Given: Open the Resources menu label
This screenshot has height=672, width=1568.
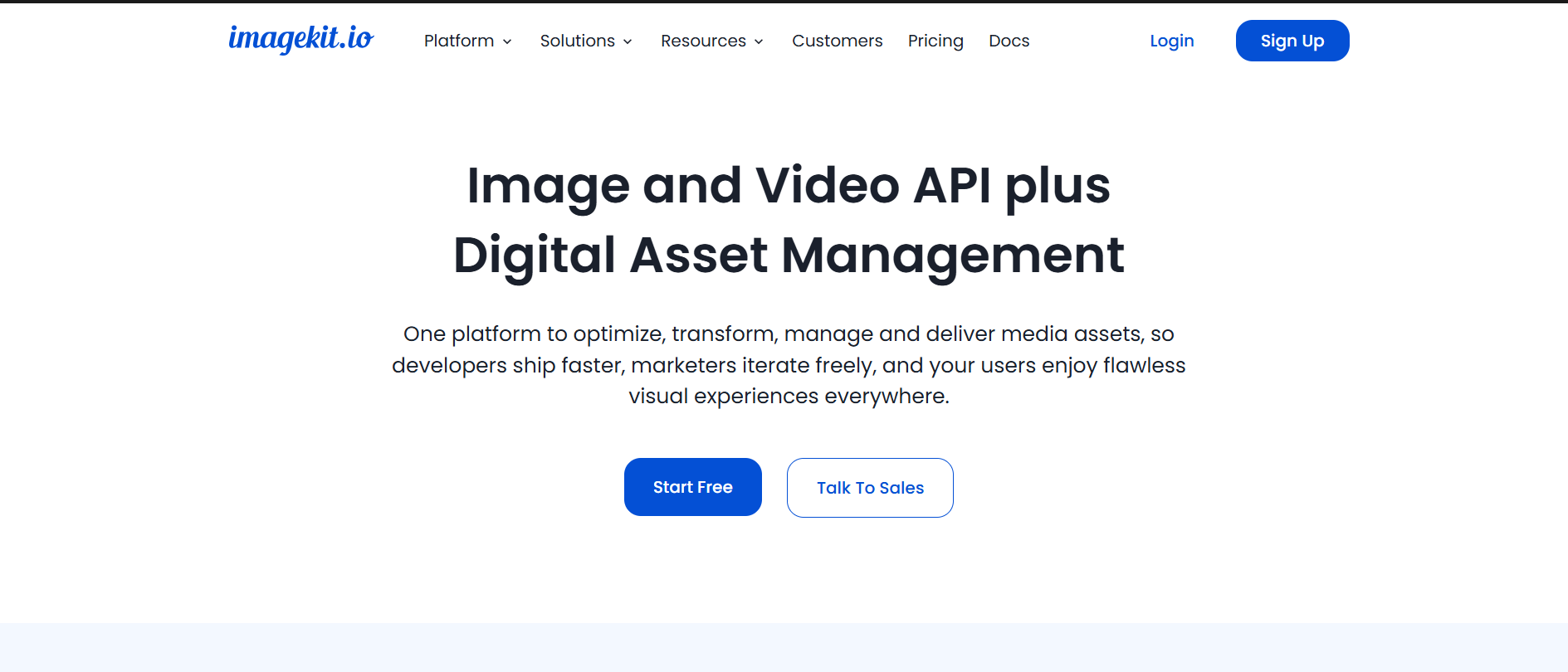Looking at the screenshot, I should (x=703, y=41).
